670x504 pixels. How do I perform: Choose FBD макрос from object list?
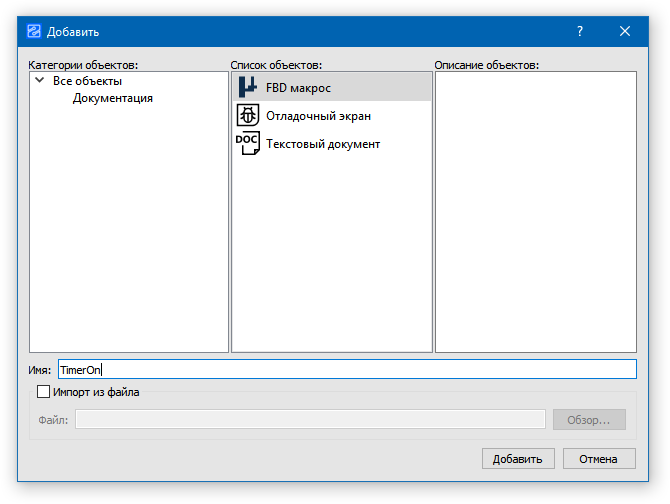[298, 88]
